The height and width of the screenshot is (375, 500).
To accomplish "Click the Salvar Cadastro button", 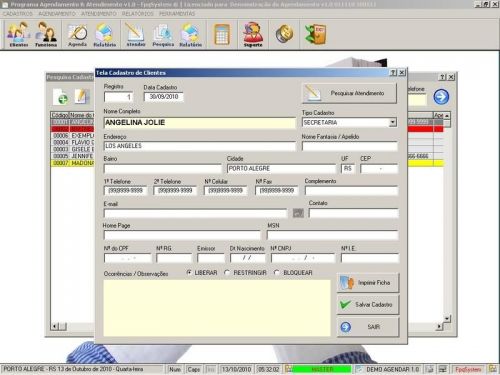I will click(x=368, y=305).
